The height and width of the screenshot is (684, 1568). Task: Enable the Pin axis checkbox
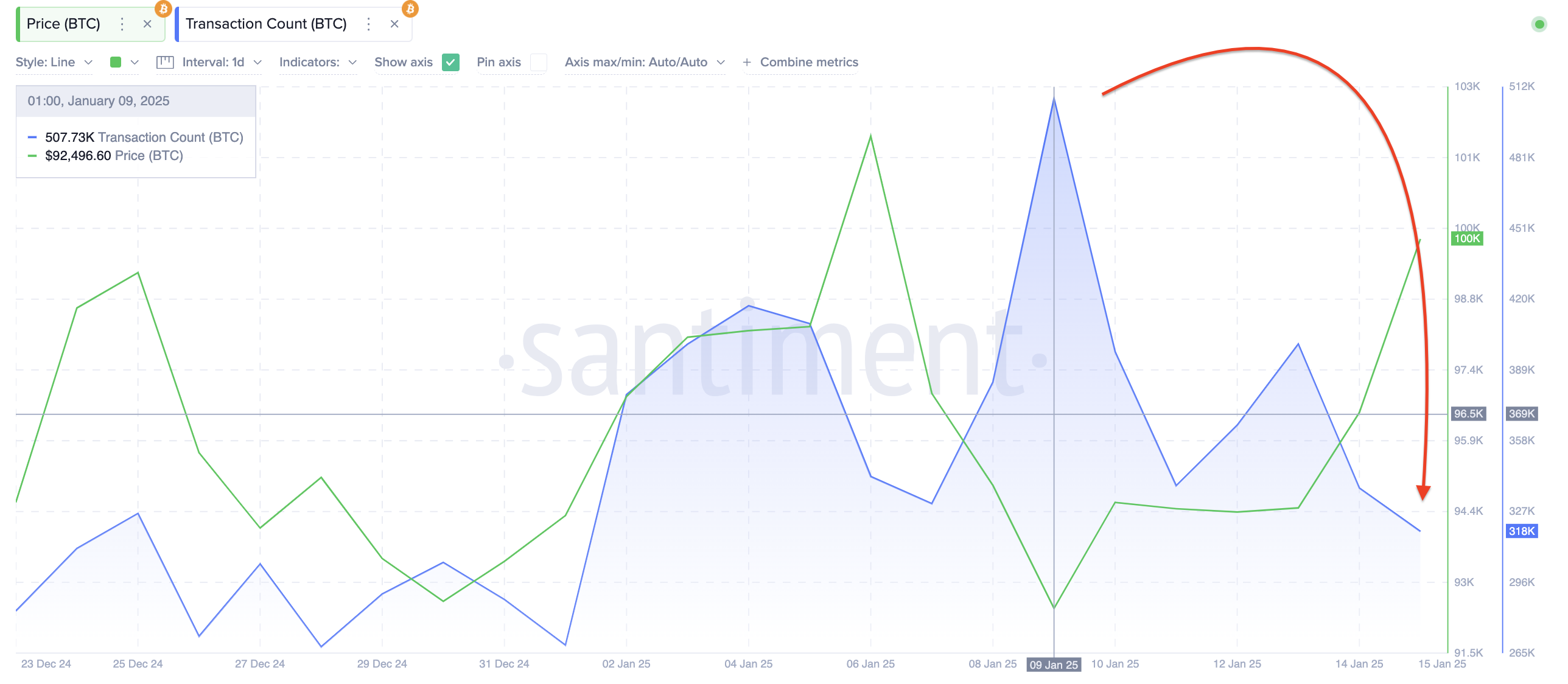coord(538,62)
